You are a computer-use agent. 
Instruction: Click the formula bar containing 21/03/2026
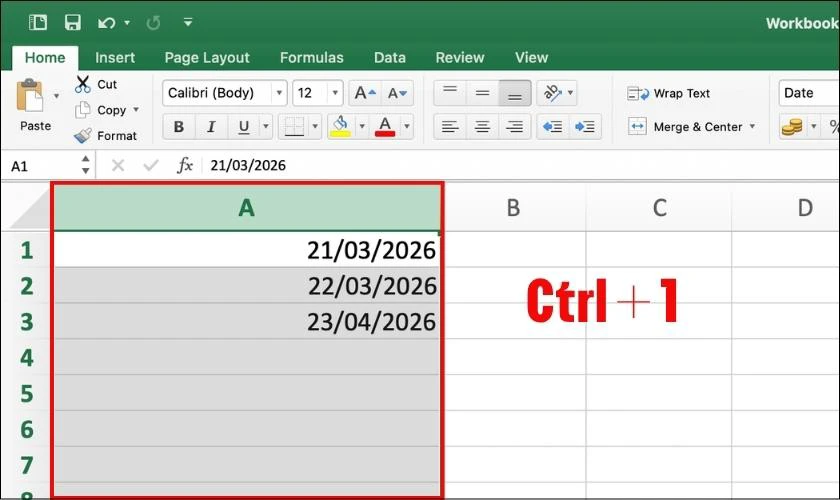tap(520, 165)
